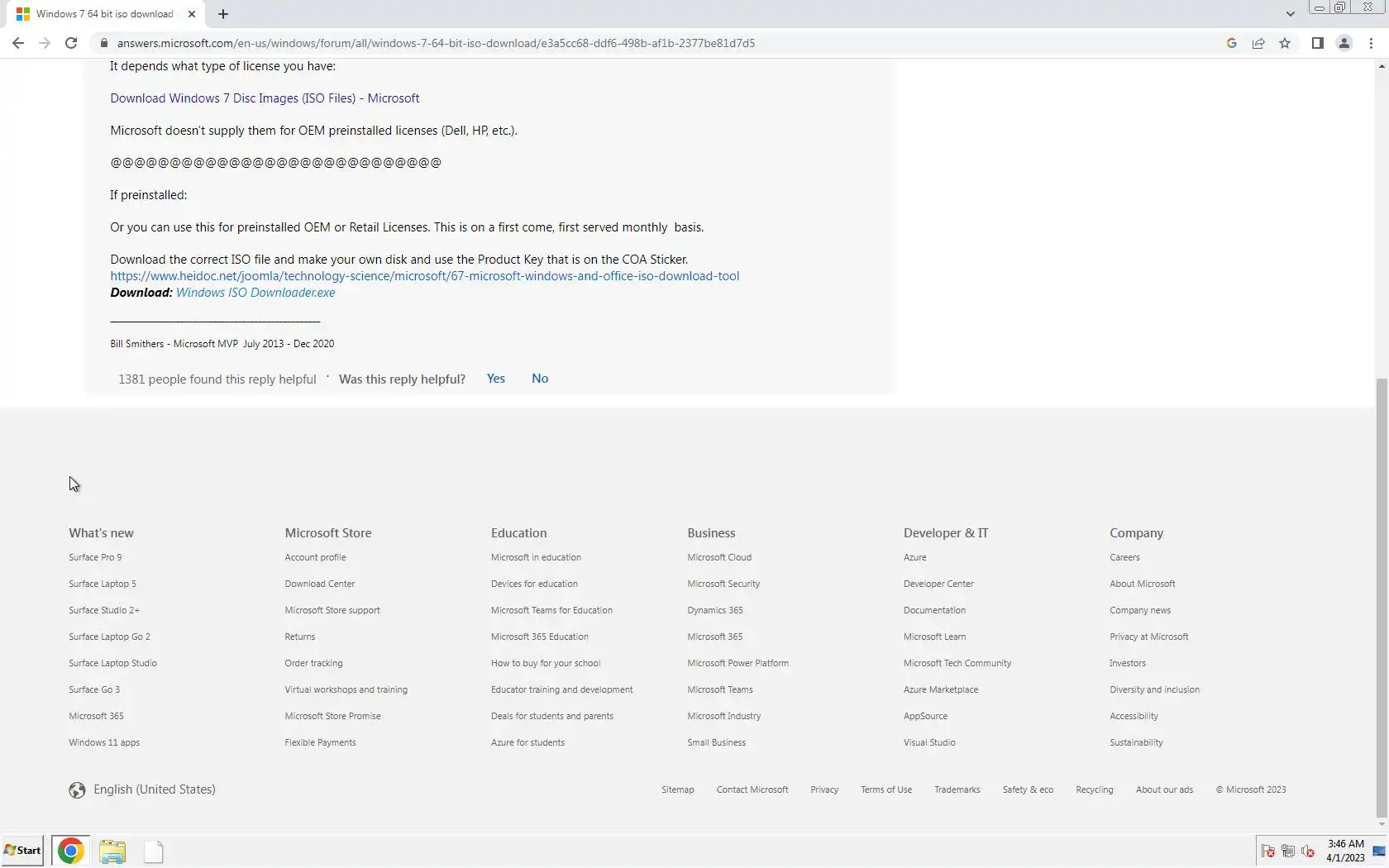Open the network tray icon
Screen dimensions: 1389x868
click(x=1288, y=851)
